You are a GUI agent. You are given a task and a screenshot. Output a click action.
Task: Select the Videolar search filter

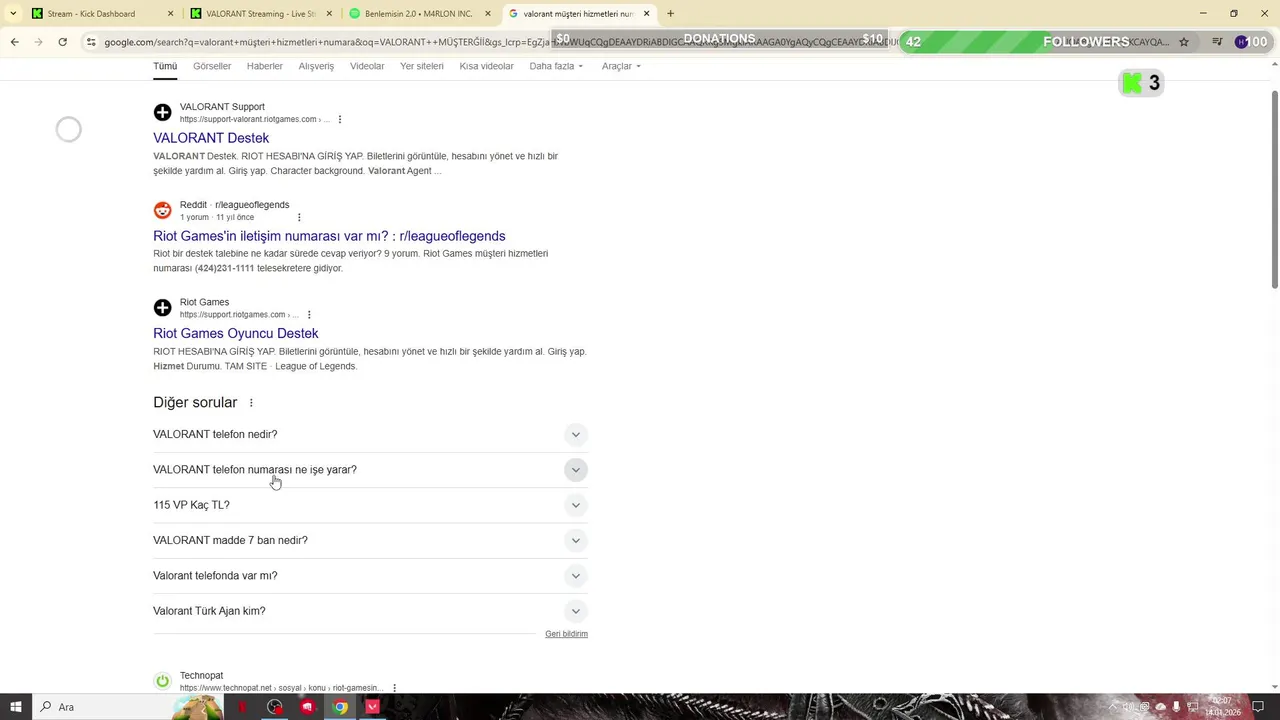coord(367,66)
